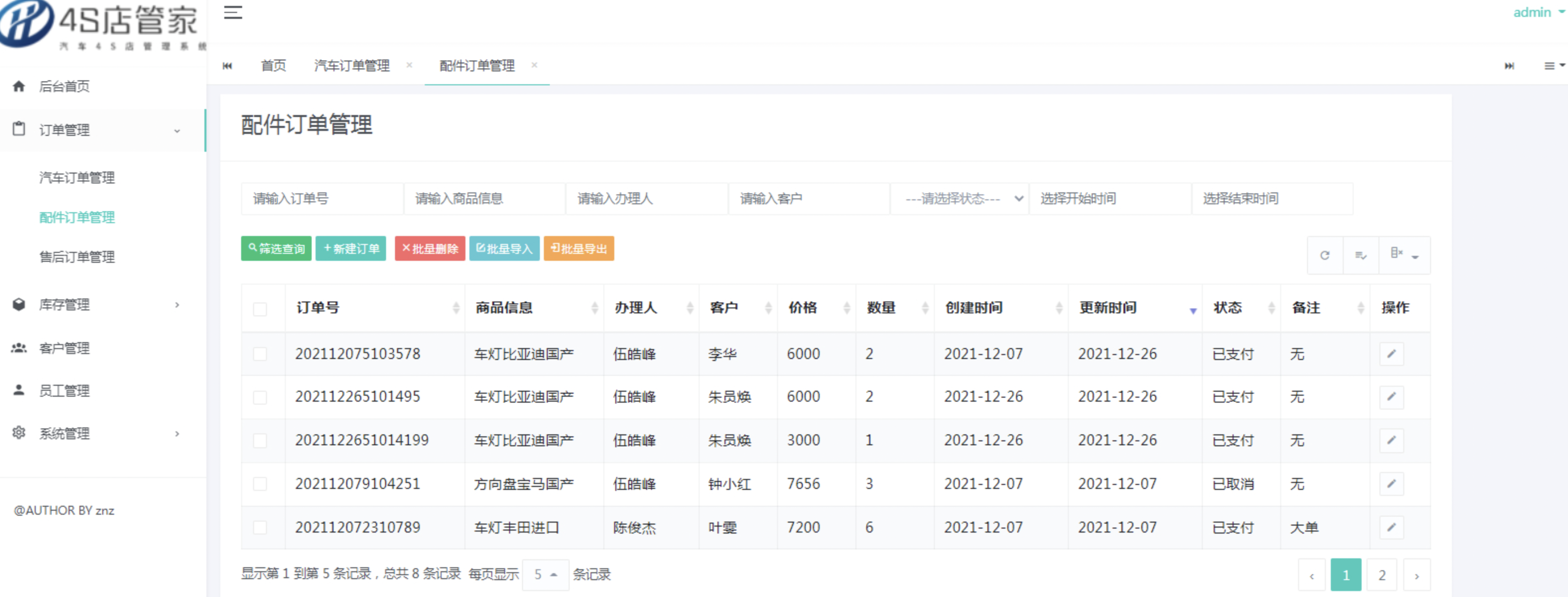1568x597 pixels.
Task: Click the 员工管理 person icon
Action: (19, 390)
